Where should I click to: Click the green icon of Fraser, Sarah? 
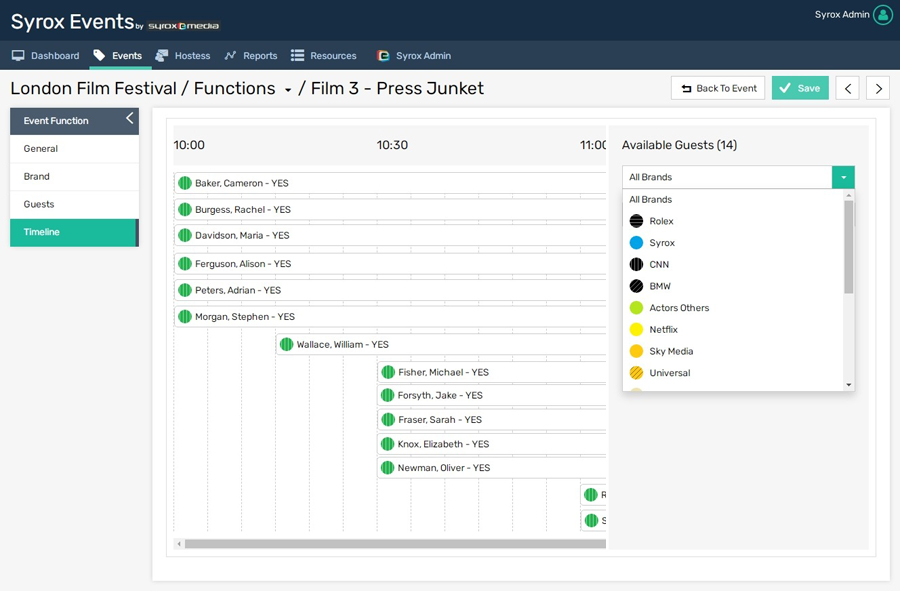[x=388, y=419]
